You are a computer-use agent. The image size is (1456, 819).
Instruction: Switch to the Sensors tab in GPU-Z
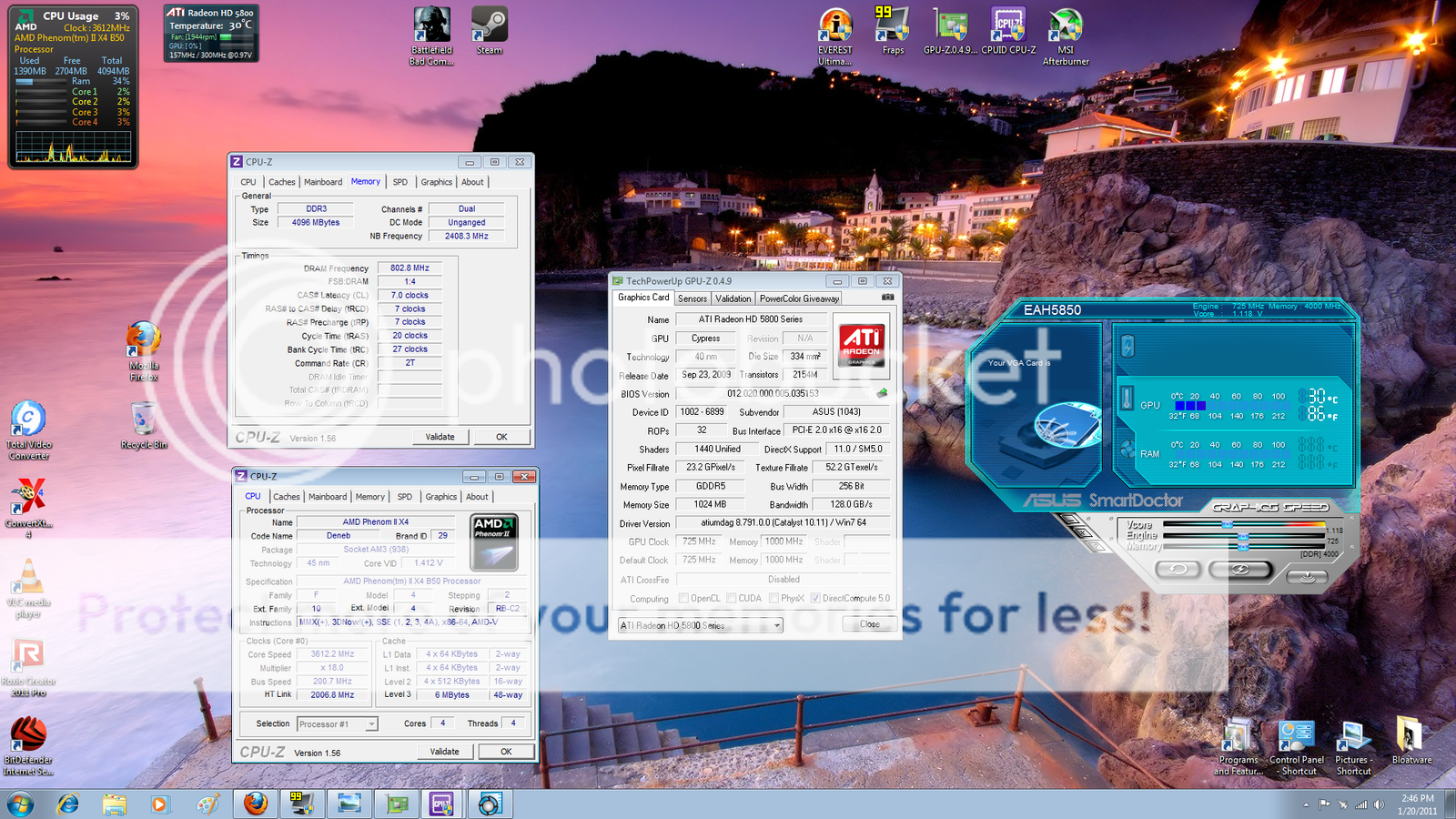click(x=692, y=298)
